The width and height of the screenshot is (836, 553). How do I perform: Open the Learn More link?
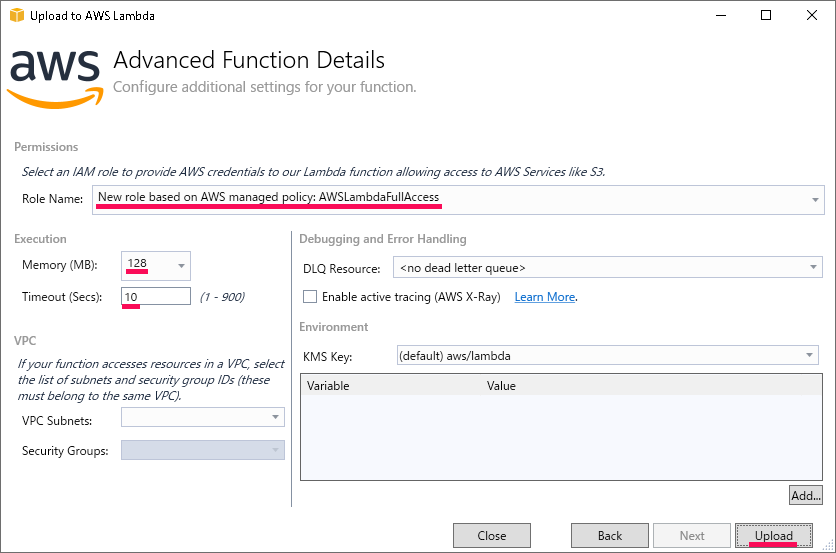click(544, 297)
